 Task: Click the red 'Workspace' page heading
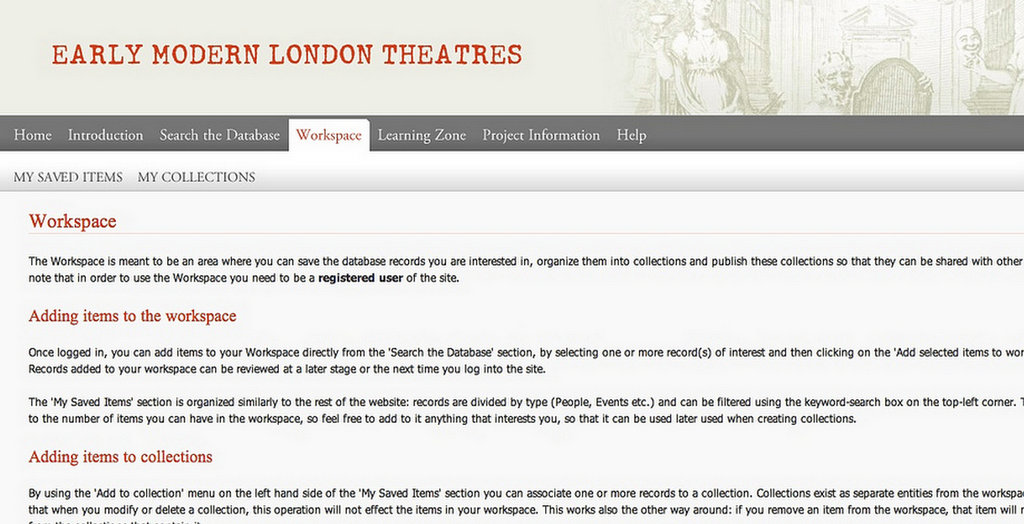[x=72, y=221]
